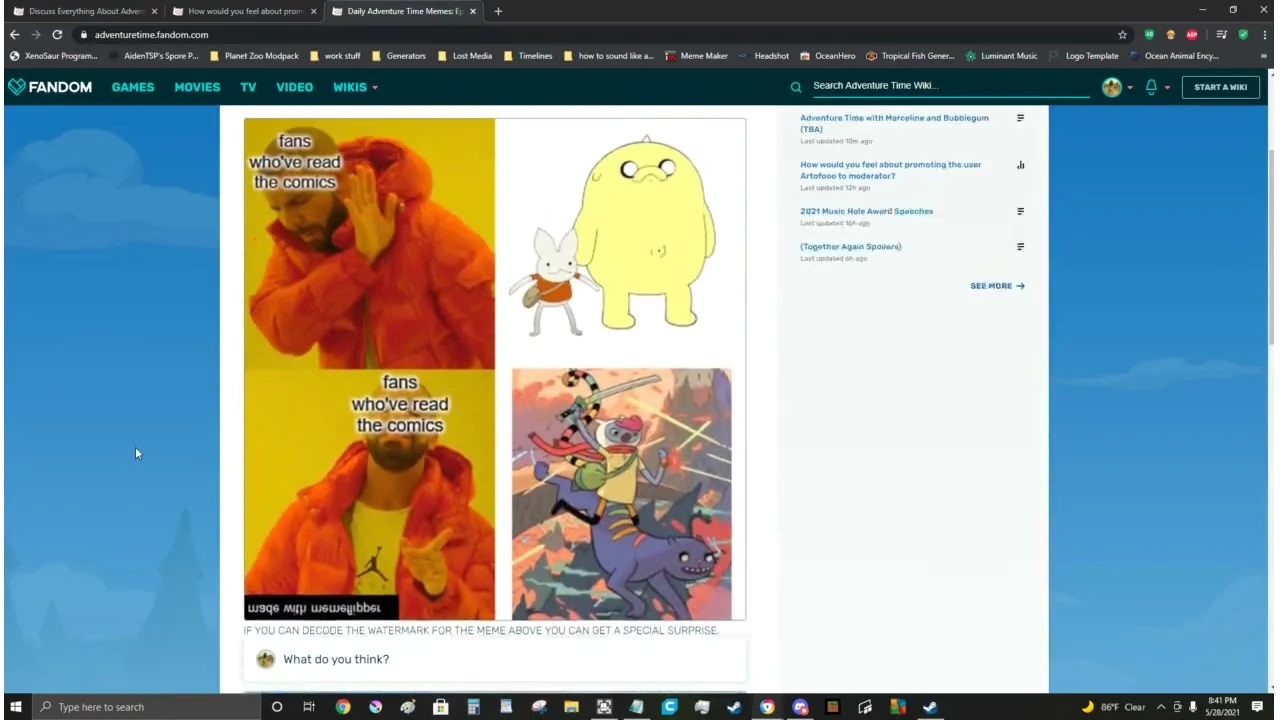1280x720 pixels.
Task: Open the notifications bell
Action: coord(1151,87)
